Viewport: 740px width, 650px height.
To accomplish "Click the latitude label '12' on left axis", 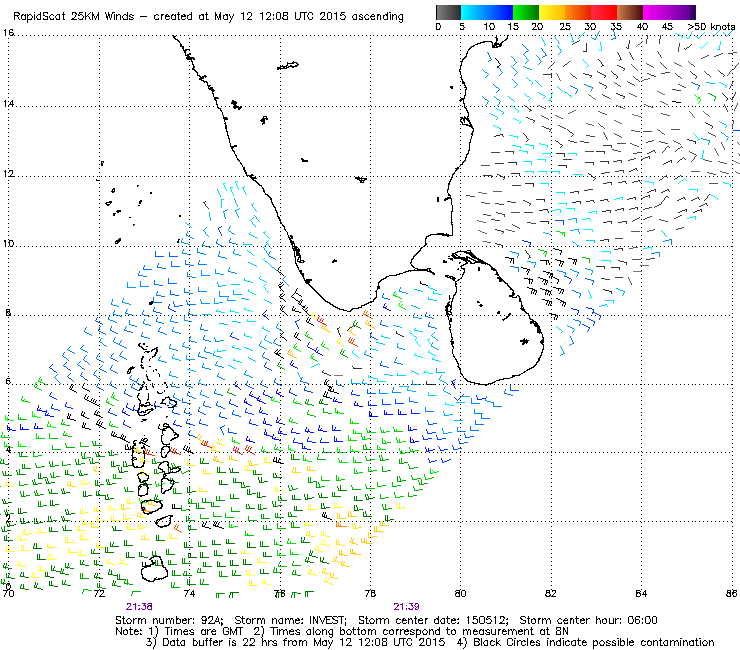I will pyautogui.click(x=8, y=174).
